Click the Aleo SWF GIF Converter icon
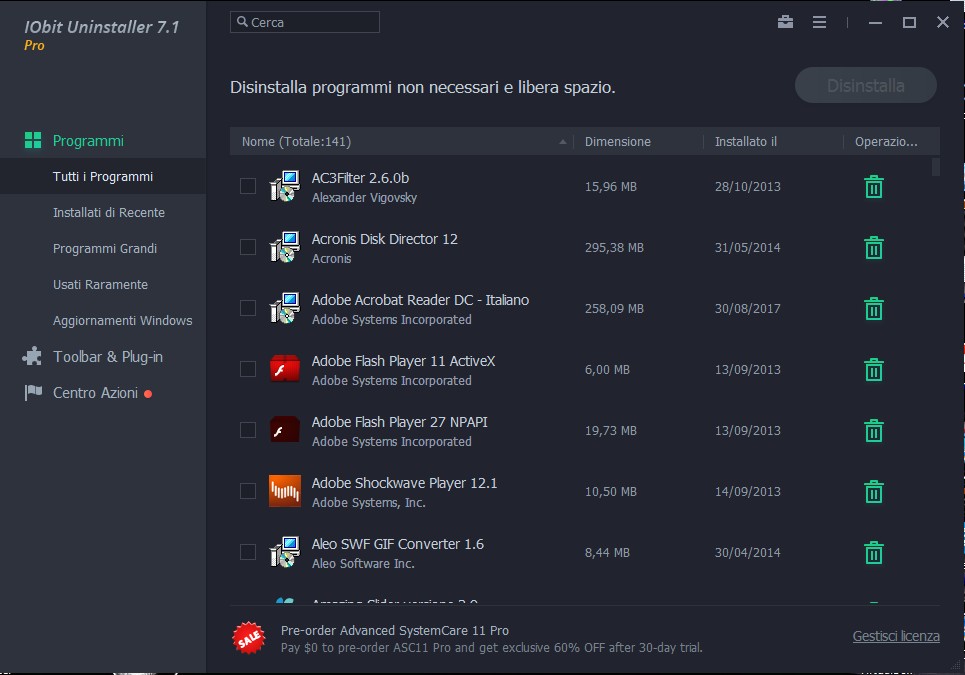This screenshot has height=675, width=965. [x=285, y=552]
